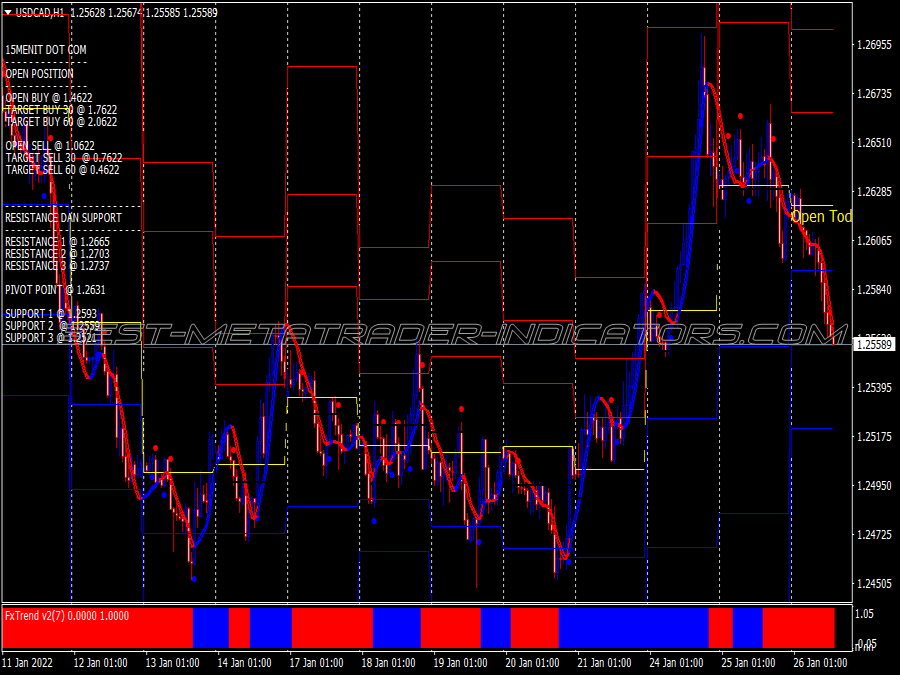Click the USDCAD,H1 symbol title text

(x=40, y=13)
